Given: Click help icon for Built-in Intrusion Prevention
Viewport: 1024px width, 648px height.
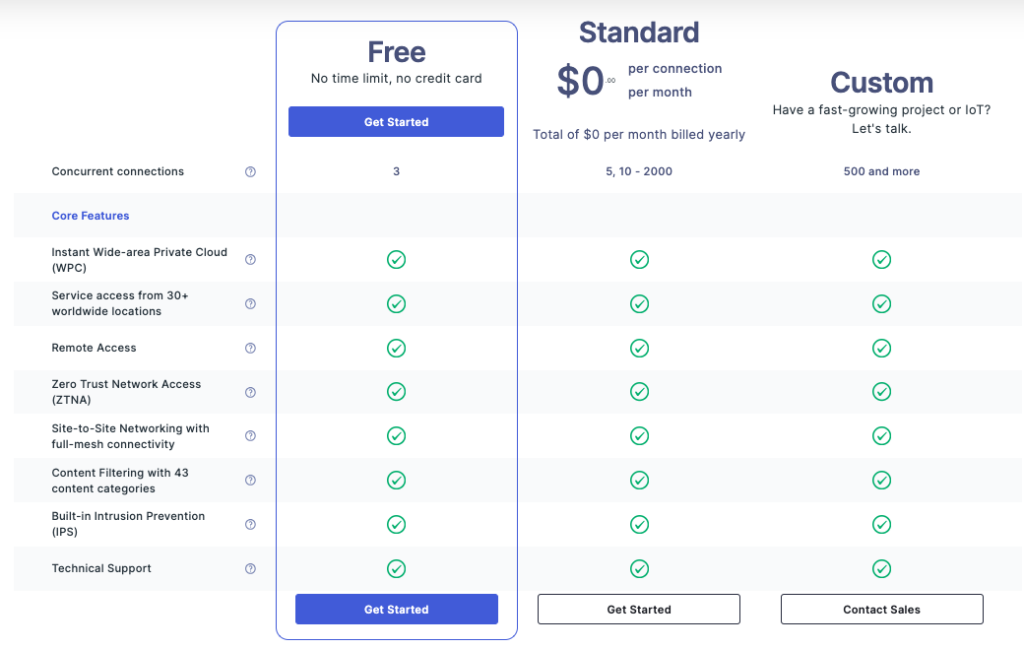Looking at the screenshot, I should [250, 524].
